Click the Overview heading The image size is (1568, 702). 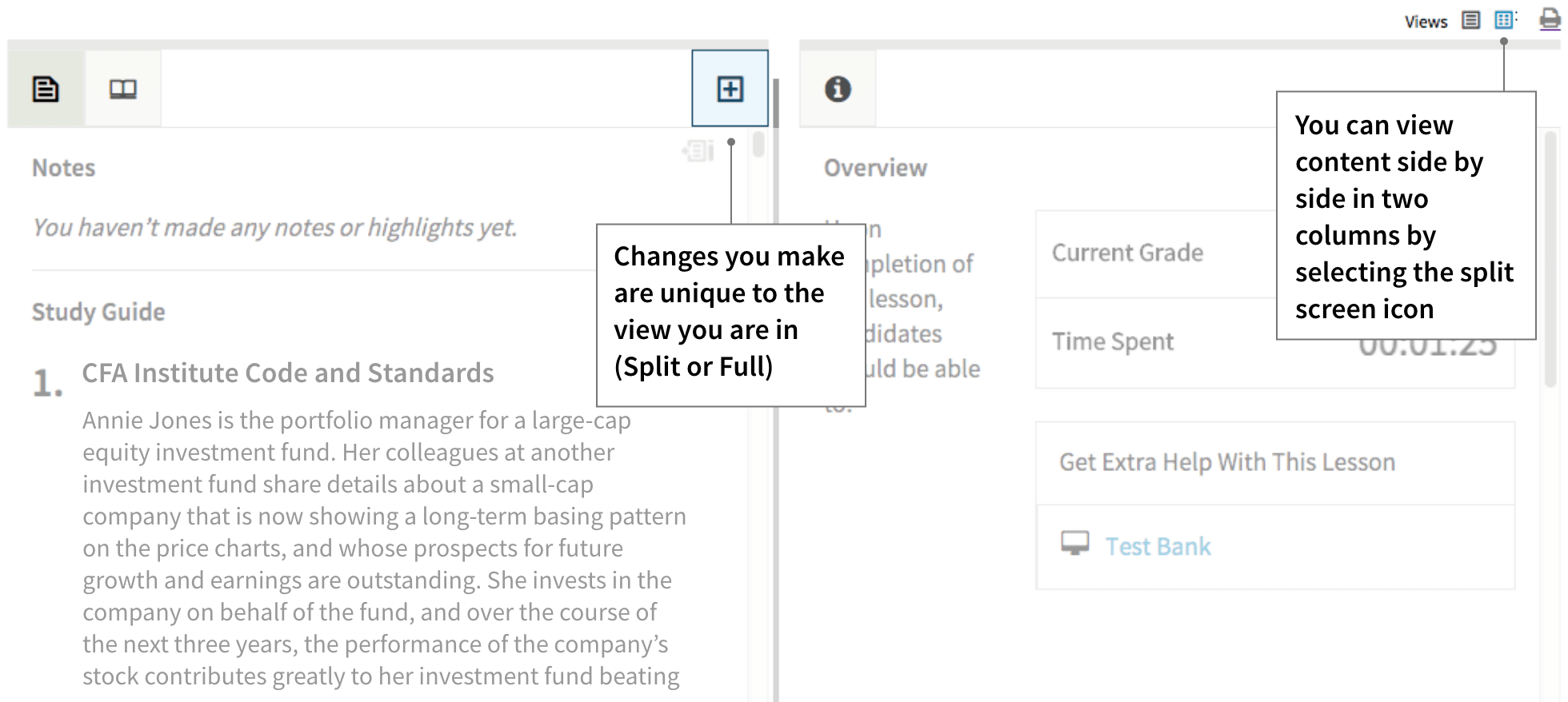[x=875, y=168]
